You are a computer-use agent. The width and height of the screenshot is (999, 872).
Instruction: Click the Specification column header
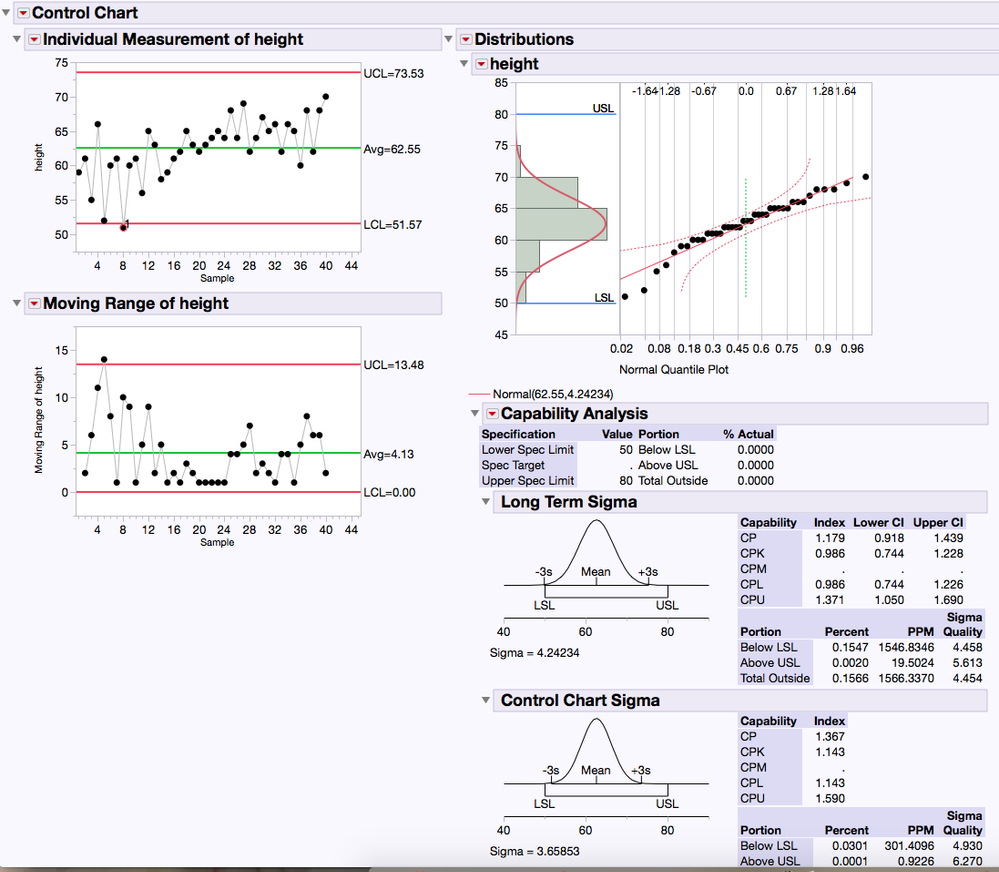[x=518, y=434]
